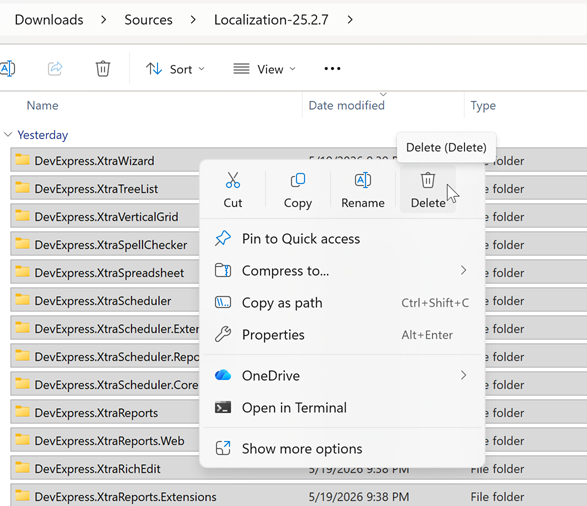
Task: Open the OneDrive menu entry
Action: pyautogui.click(x=342, y=375)
